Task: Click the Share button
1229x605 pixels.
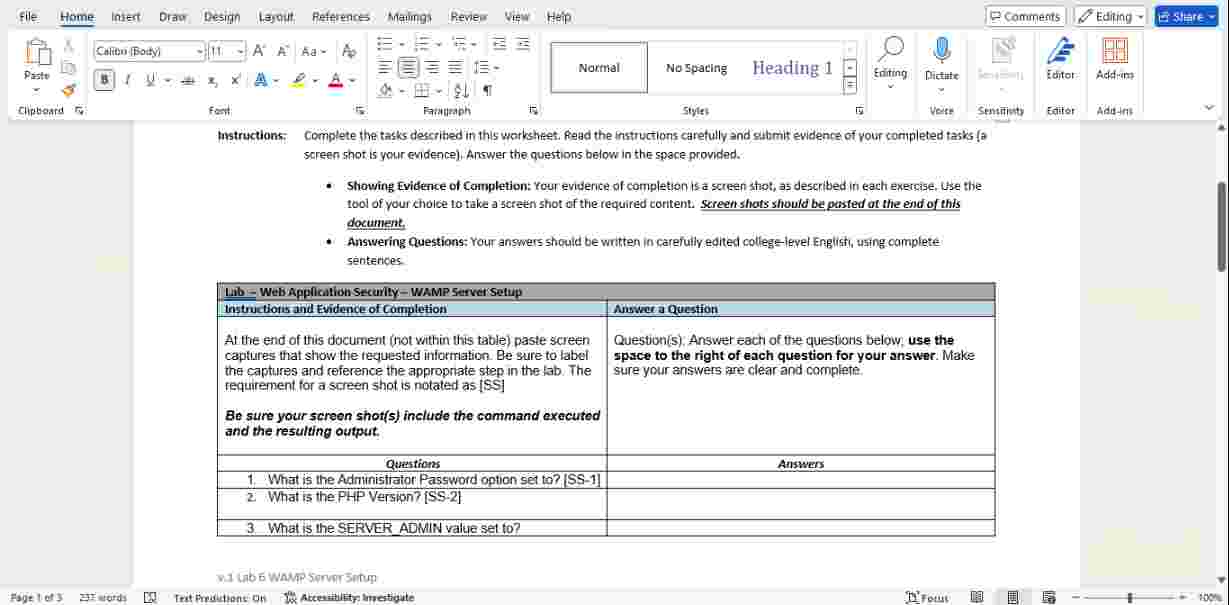Action: pos(1185,16)
